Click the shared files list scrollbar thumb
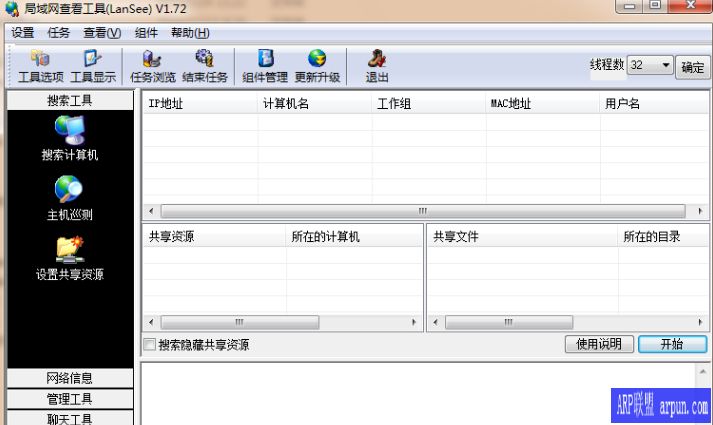 [x=509, y=322]
